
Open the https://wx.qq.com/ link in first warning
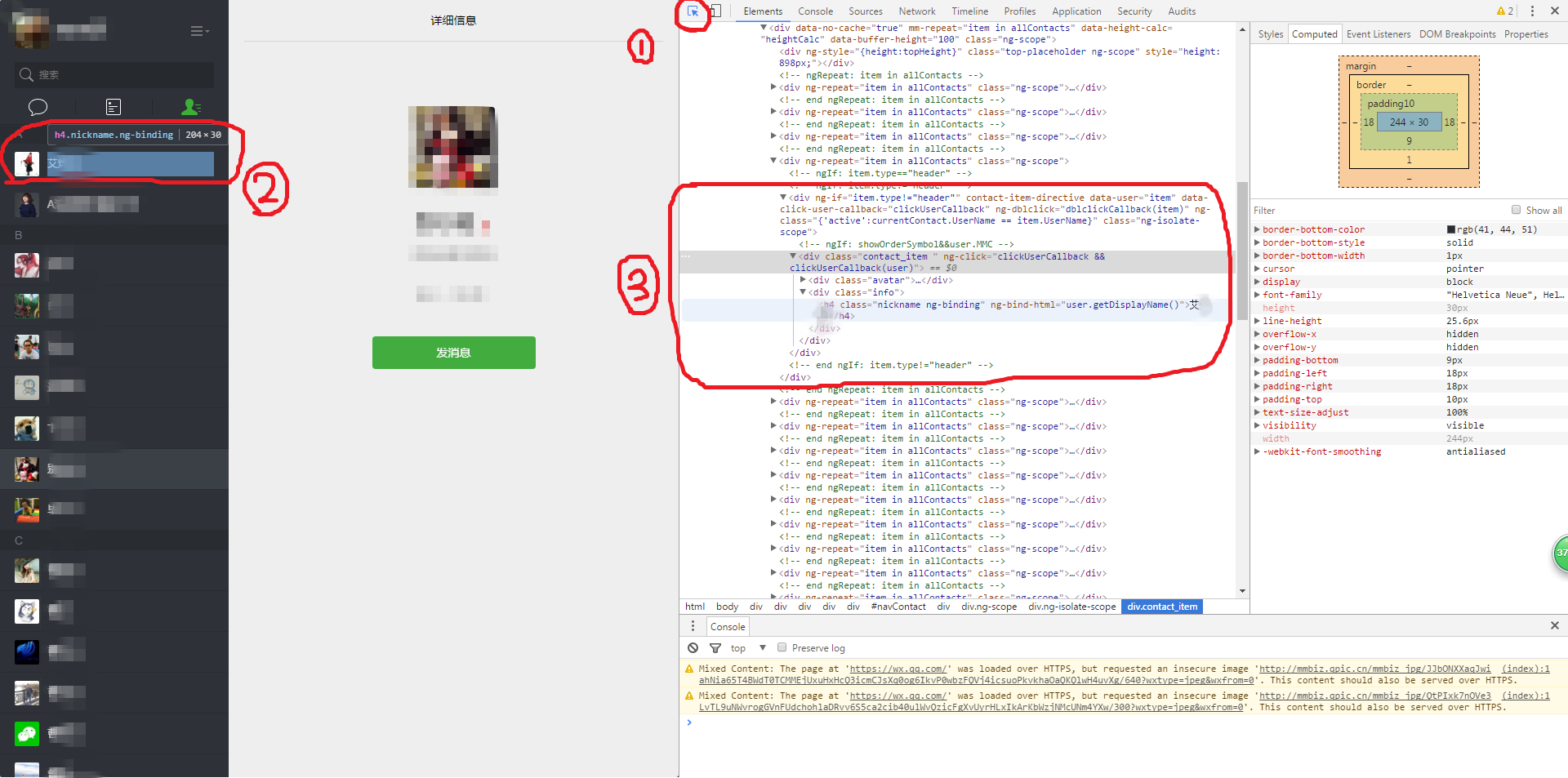898,669
